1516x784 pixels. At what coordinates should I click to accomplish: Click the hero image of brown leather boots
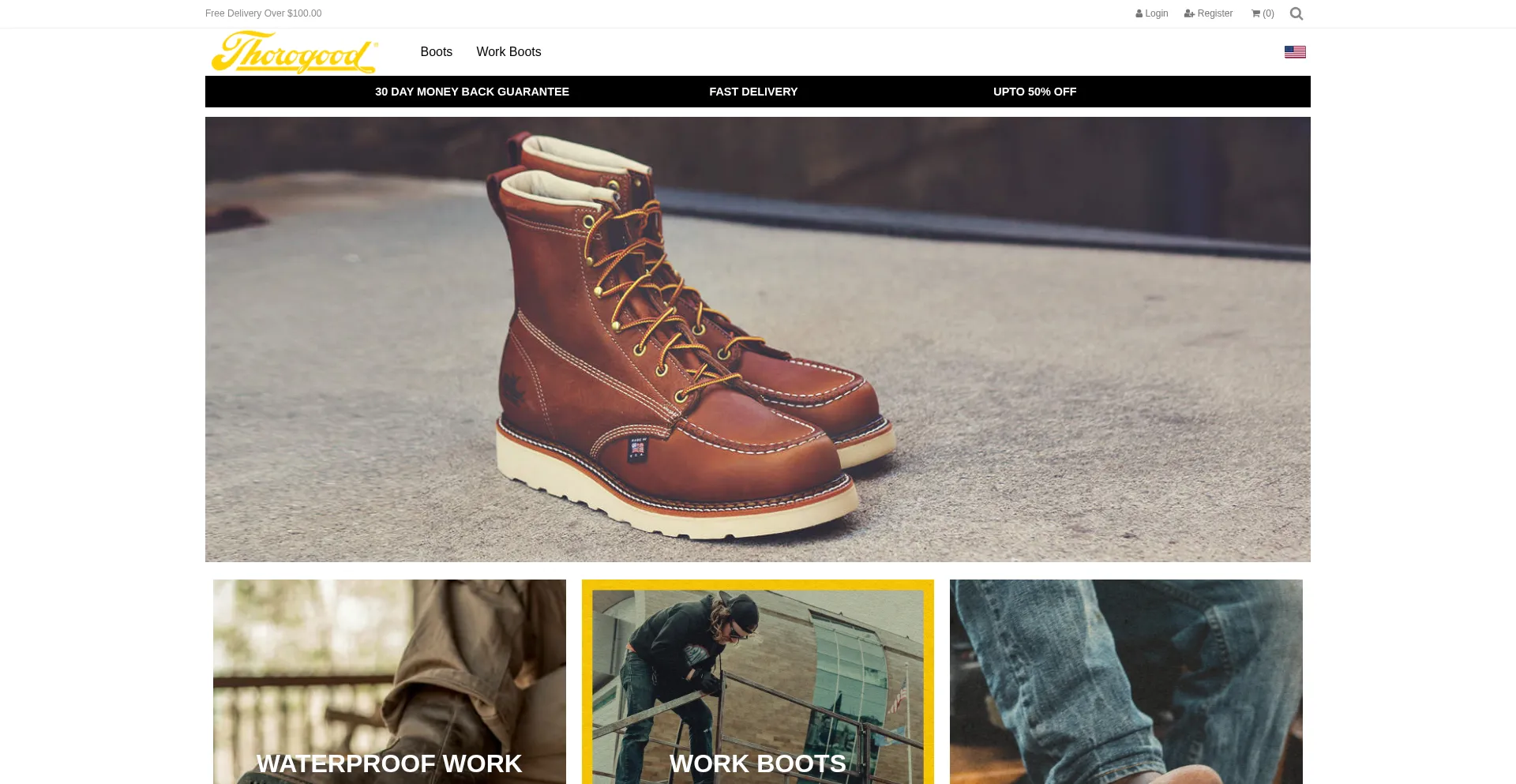point(758,339)
